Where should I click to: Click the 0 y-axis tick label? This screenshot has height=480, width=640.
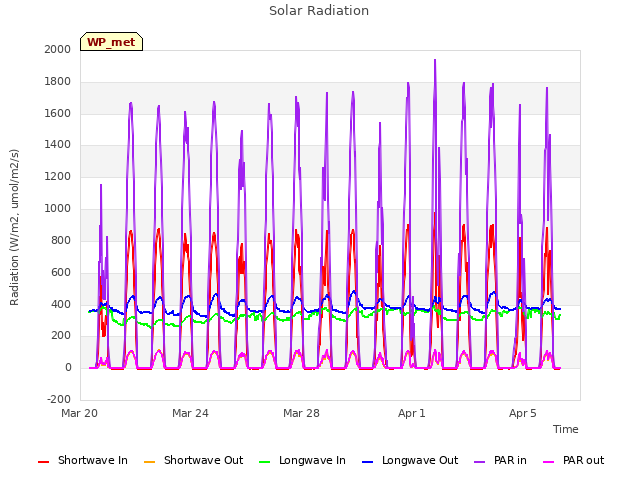point(68,368)
